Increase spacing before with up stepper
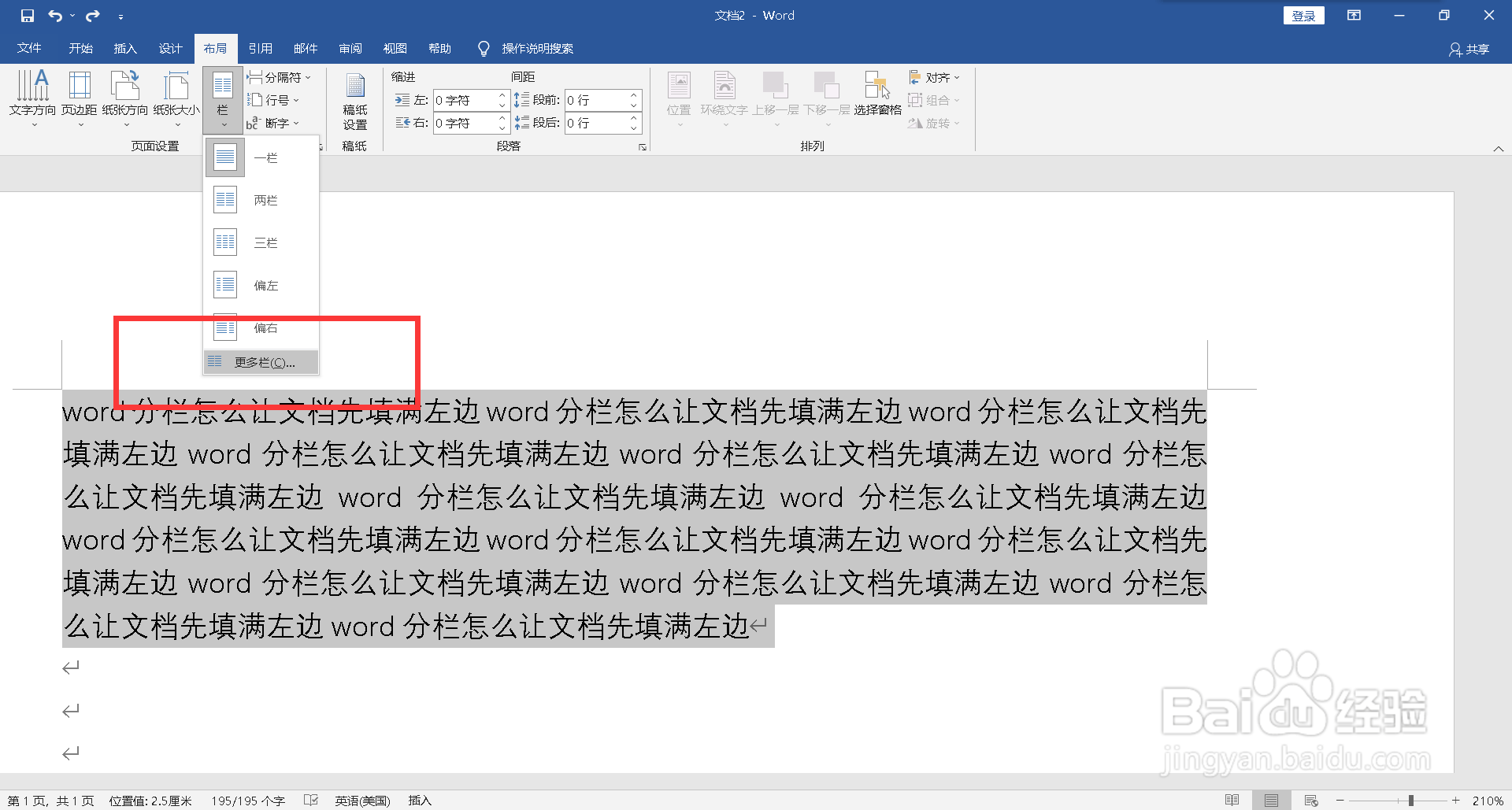This screenshot has width=1512, height=810. [634, 95]
